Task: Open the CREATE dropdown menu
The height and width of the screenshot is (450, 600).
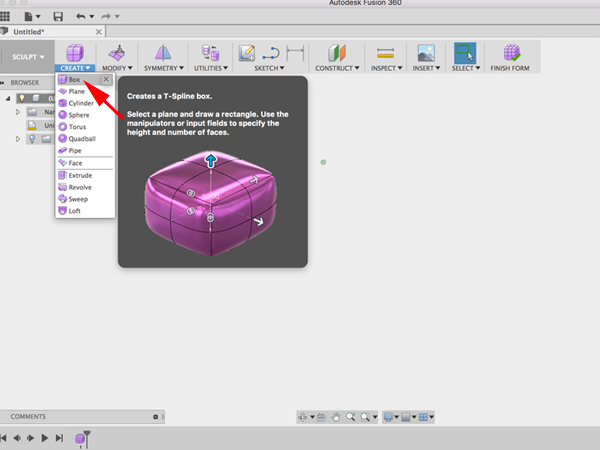Action: click(x=75, y=68)
